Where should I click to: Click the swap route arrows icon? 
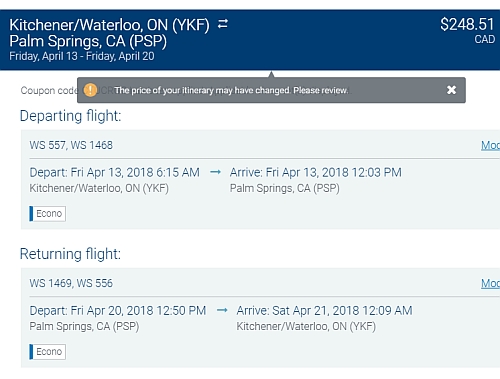click(x=223, y=24)
